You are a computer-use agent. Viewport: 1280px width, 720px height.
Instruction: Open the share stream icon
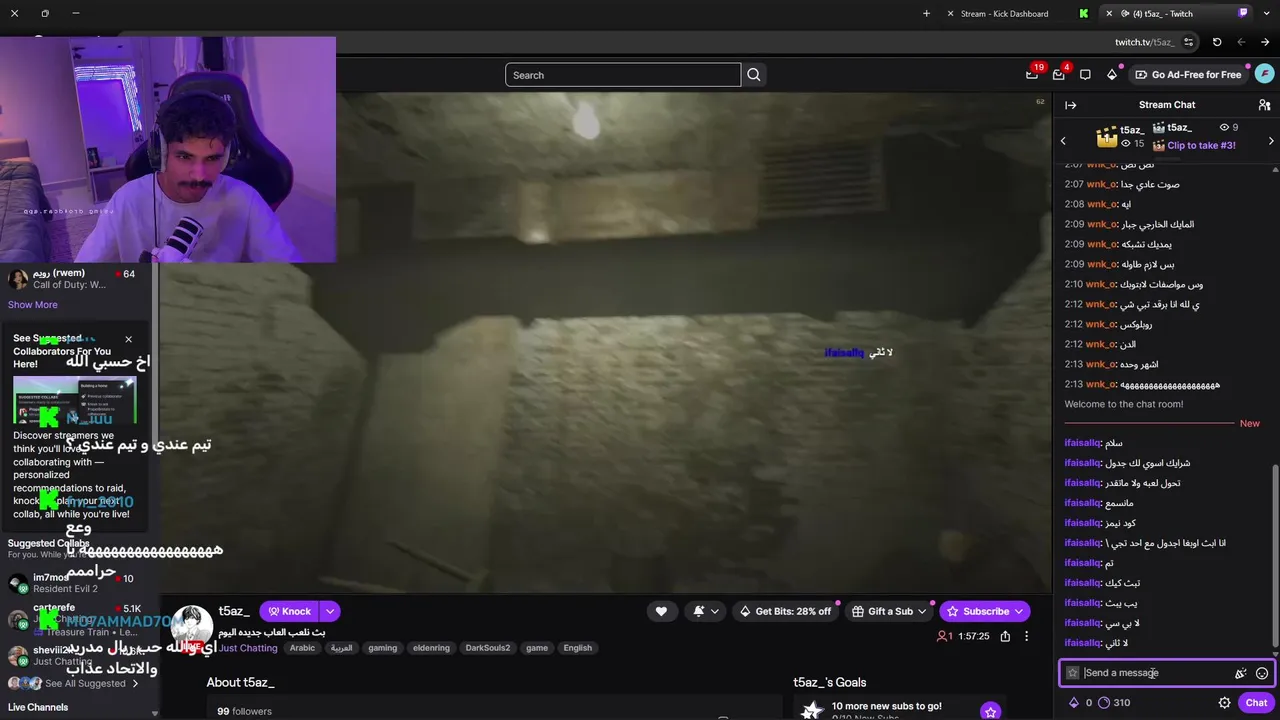click(x=1005, y=636)
